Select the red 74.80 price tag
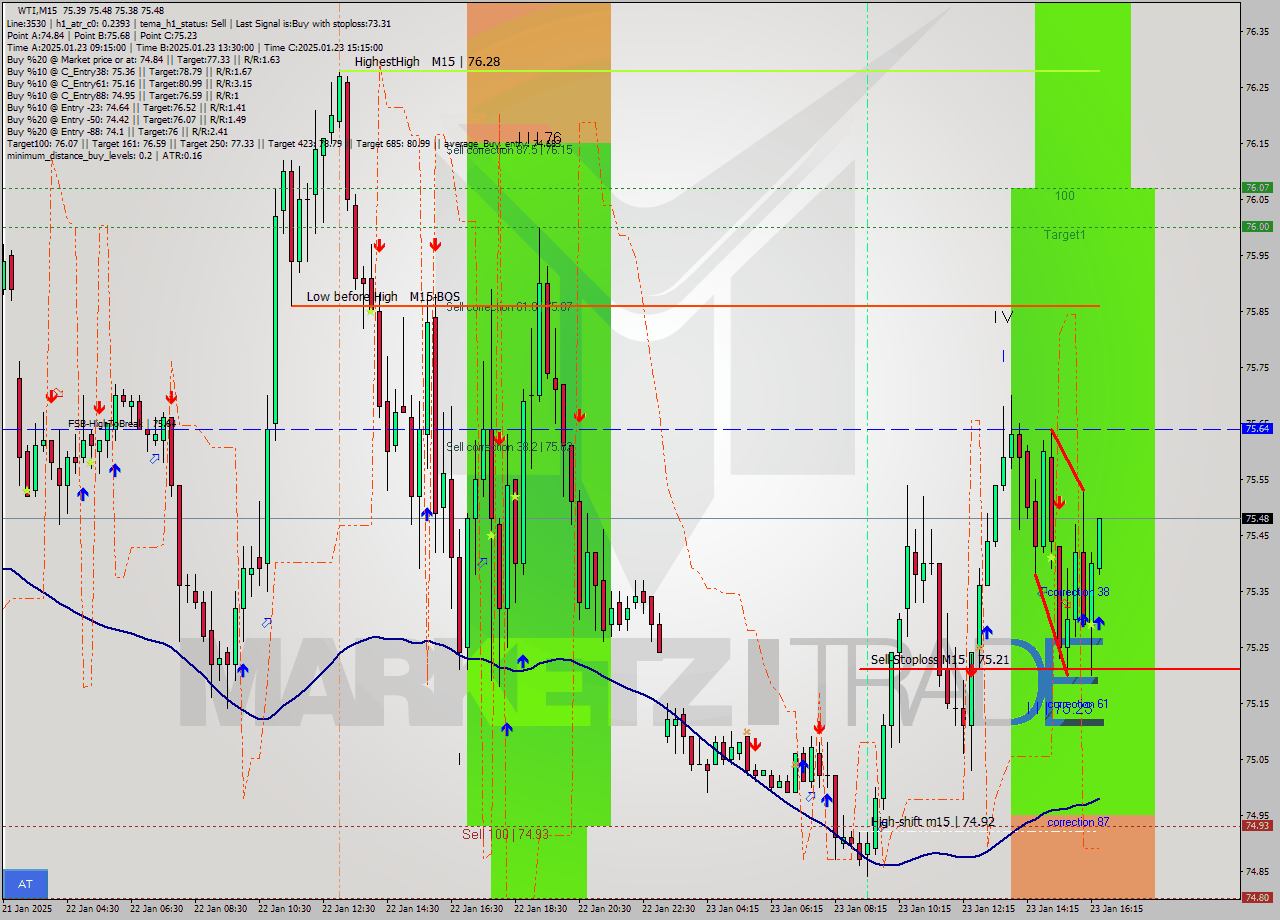This screenshot has height=920, width=1280. coord(1256,898)
